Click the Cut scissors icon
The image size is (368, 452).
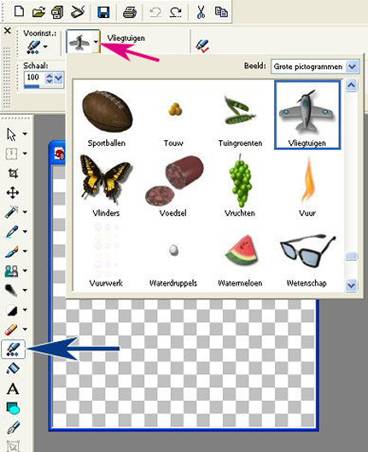click(x=201, y=12)
